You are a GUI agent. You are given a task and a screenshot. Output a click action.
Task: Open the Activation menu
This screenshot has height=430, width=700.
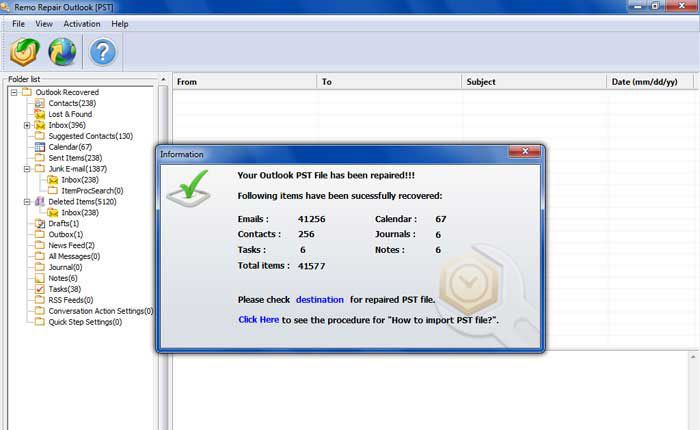[x=81, y=23]
